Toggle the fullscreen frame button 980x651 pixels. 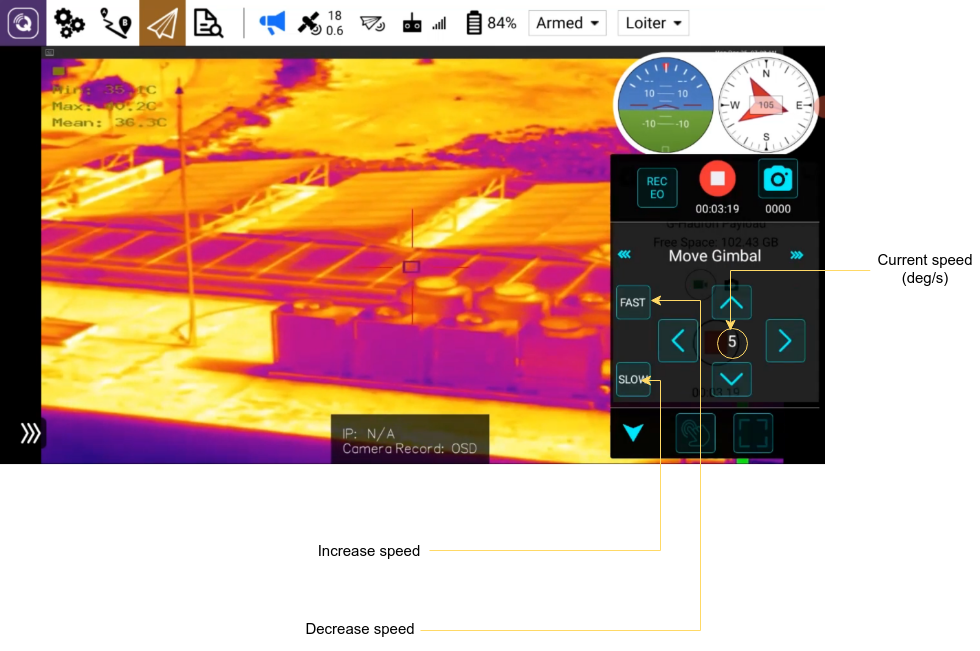(x=753, y=433)
